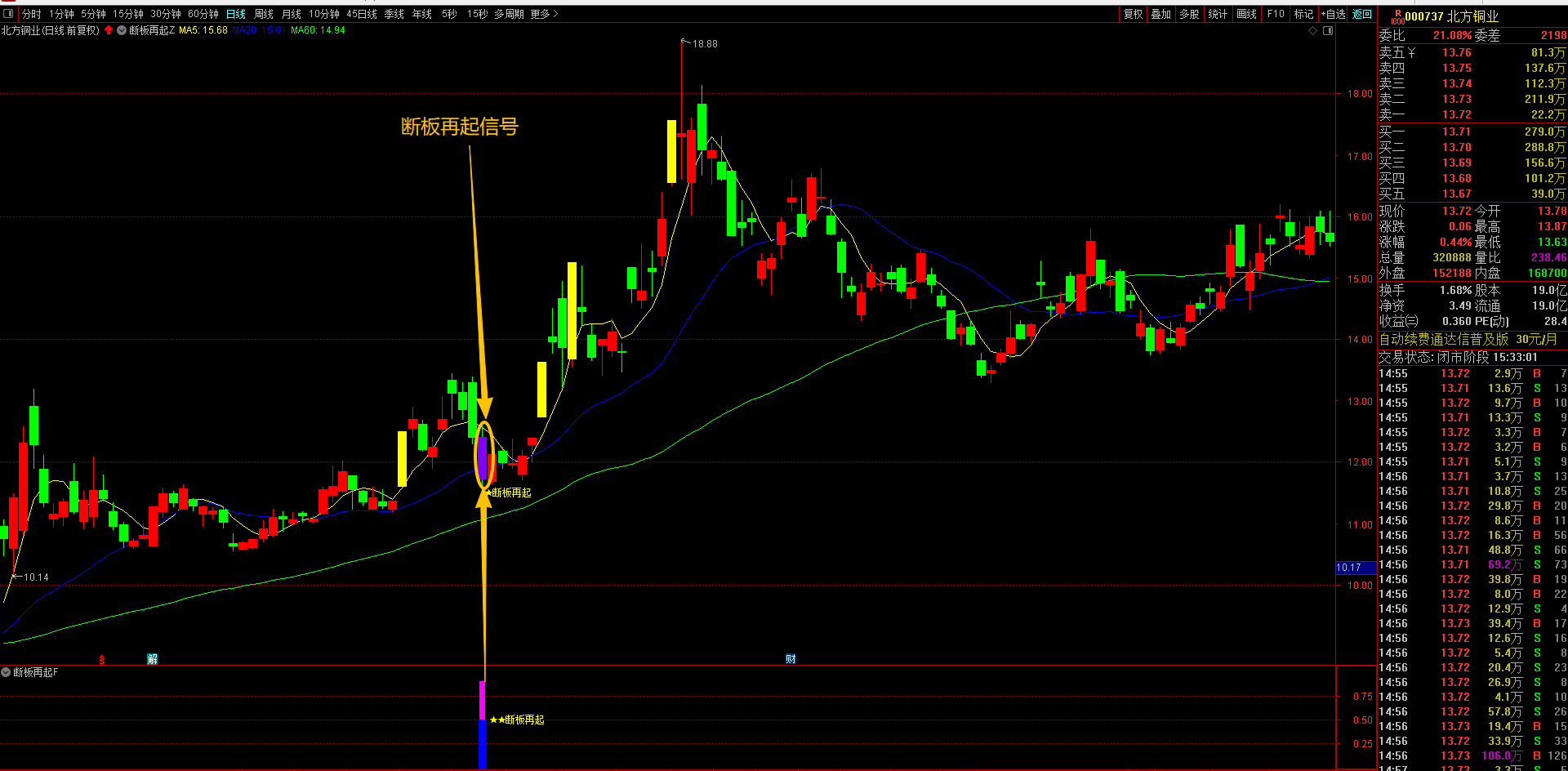
Task: Add stock via +自选 button
Action: [1333, 14]
